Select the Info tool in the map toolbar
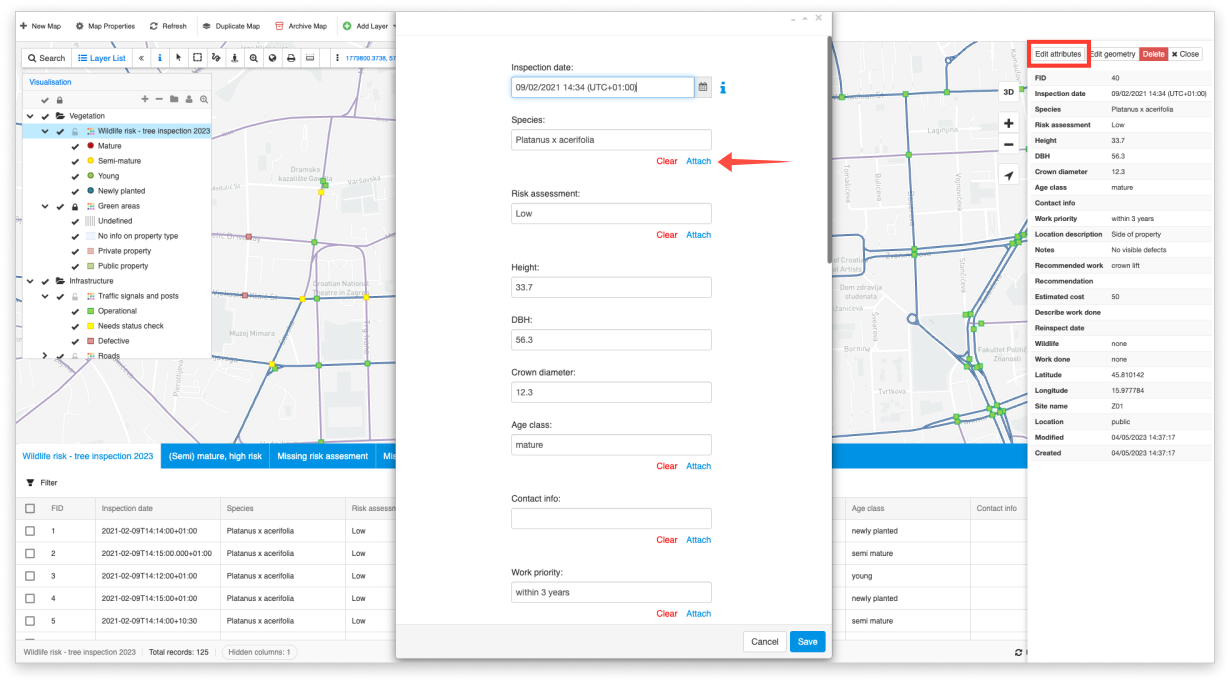Image resolution: width=1230 pixels, height=683 pixels. (160, 58)
